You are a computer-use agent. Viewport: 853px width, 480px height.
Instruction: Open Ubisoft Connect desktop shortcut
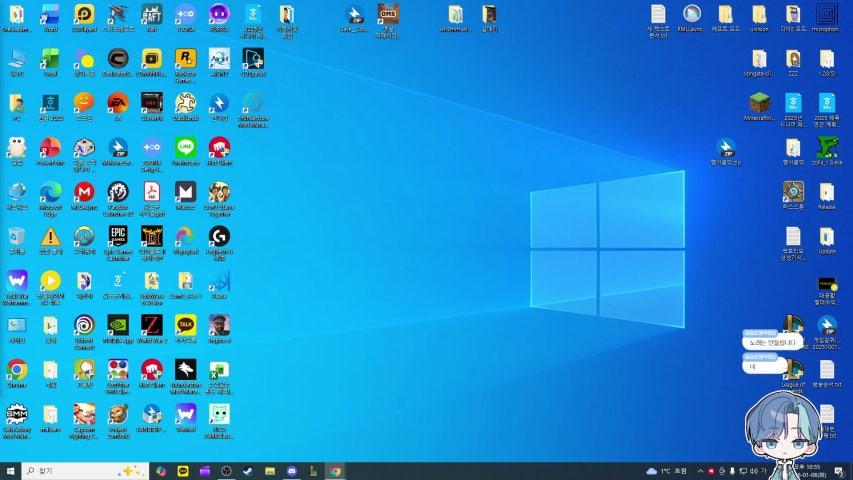84,325
